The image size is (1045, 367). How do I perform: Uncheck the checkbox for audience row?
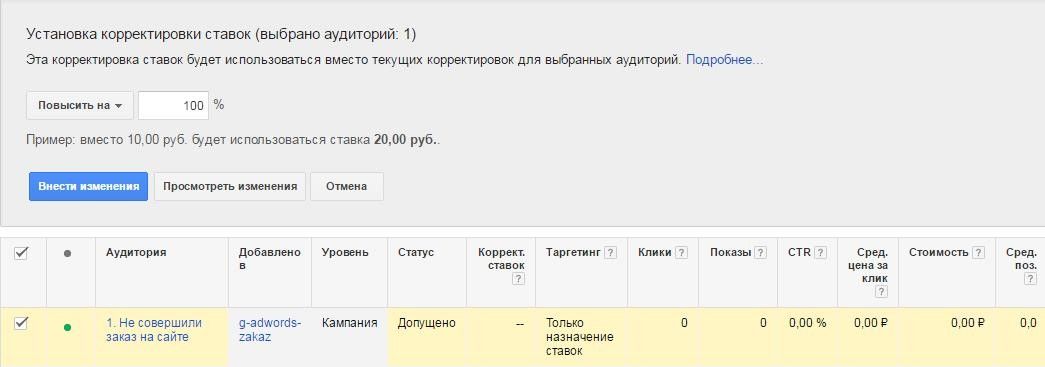(21, 323)
